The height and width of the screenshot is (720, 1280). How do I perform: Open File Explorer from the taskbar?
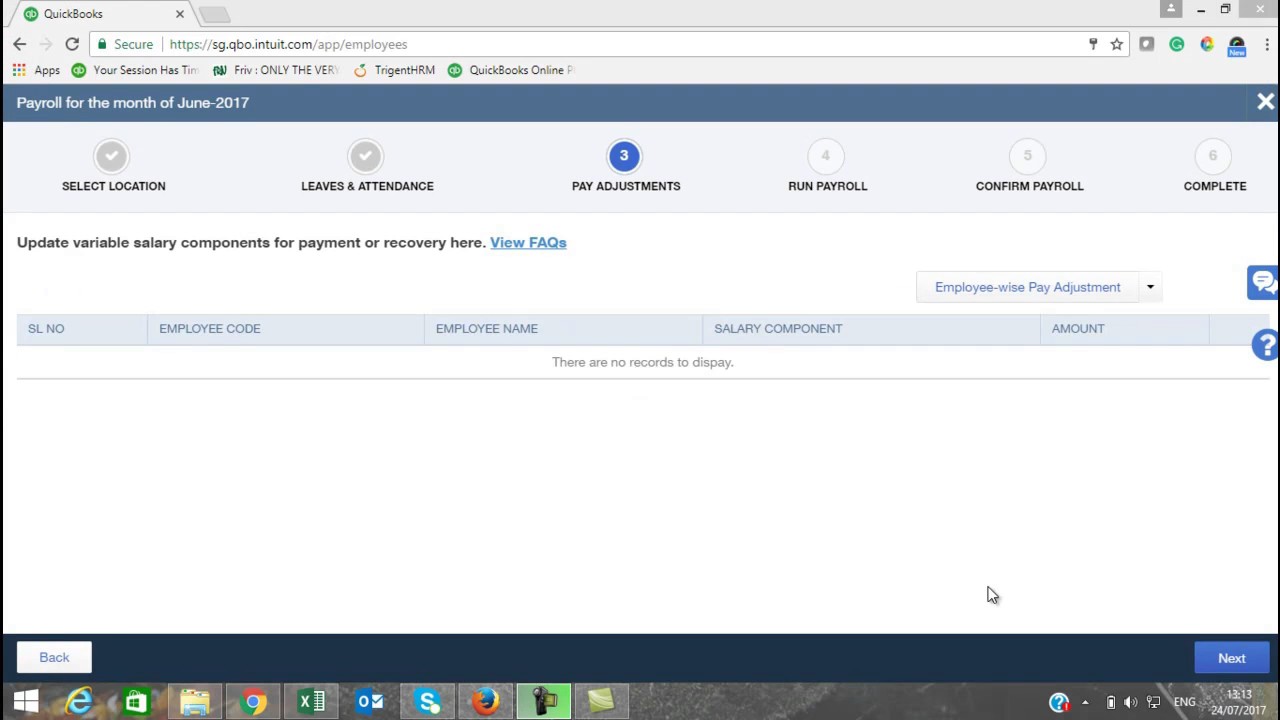click(x=194, y=702)
